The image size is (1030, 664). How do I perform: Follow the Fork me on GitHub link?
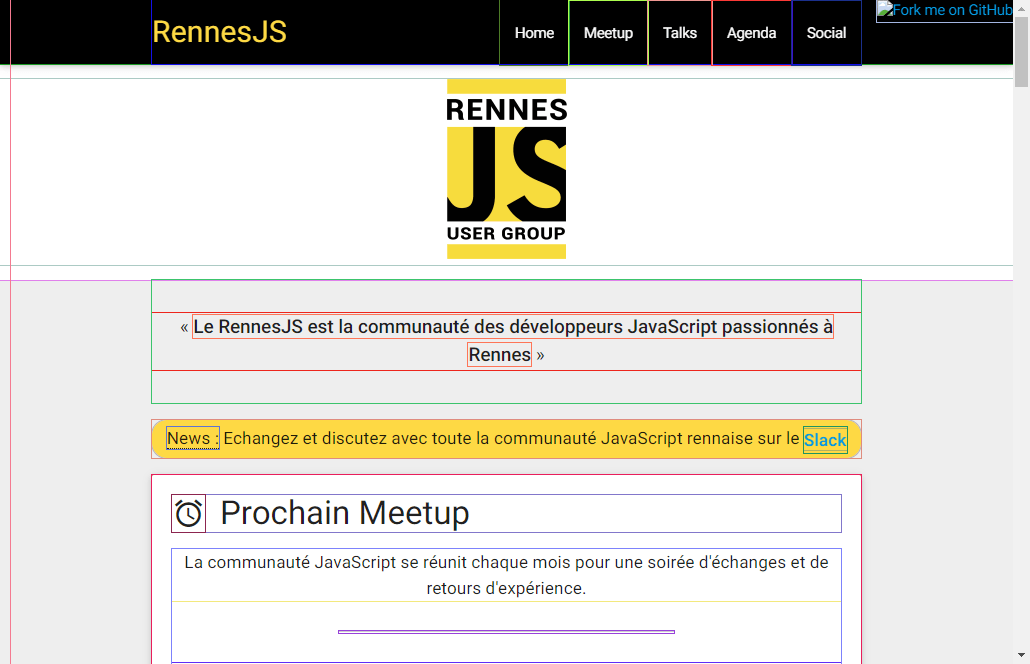945,11
